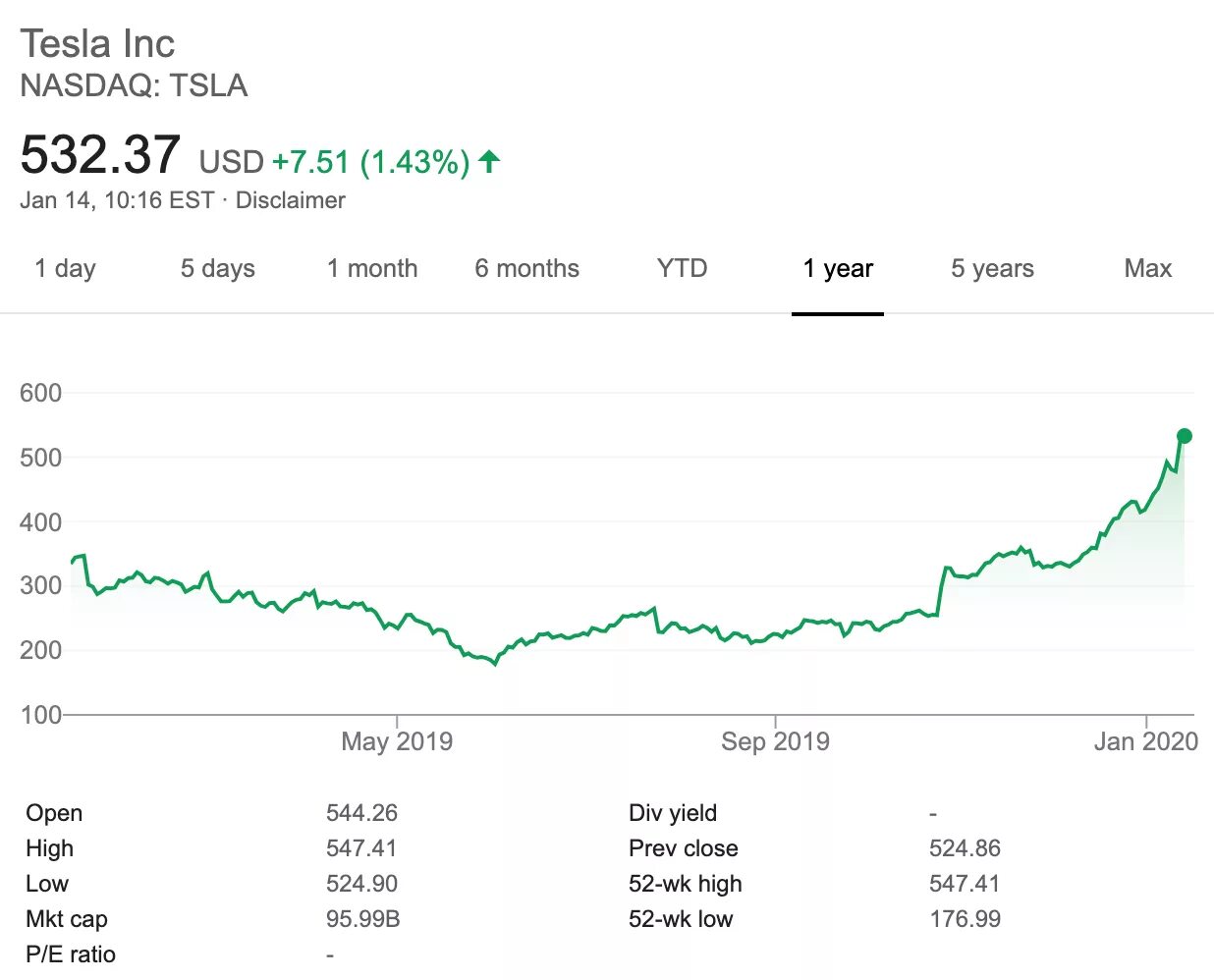Select the YTD tab
This screenshot has height=980, width=1214.
pos(682,268)
